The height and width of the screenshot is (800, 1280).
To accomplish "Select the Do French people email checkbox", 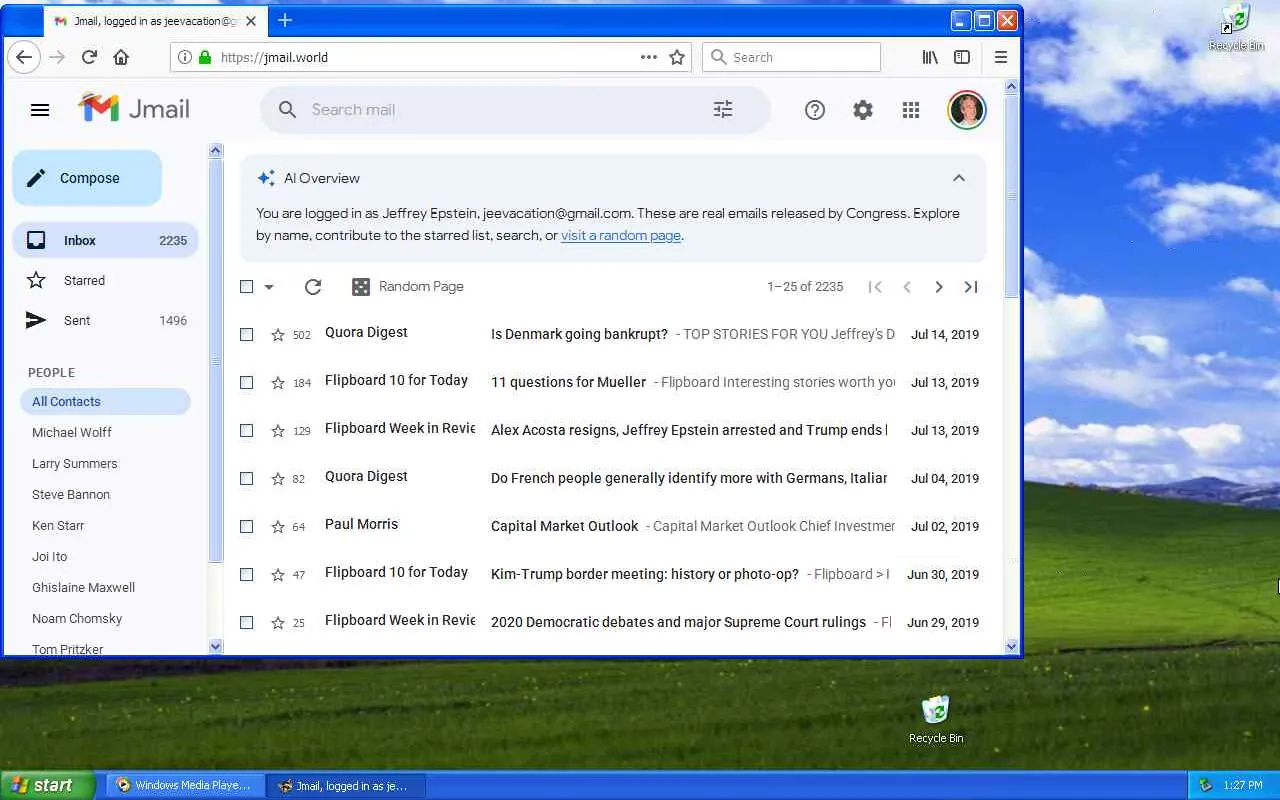I will (x=247, y=479).
